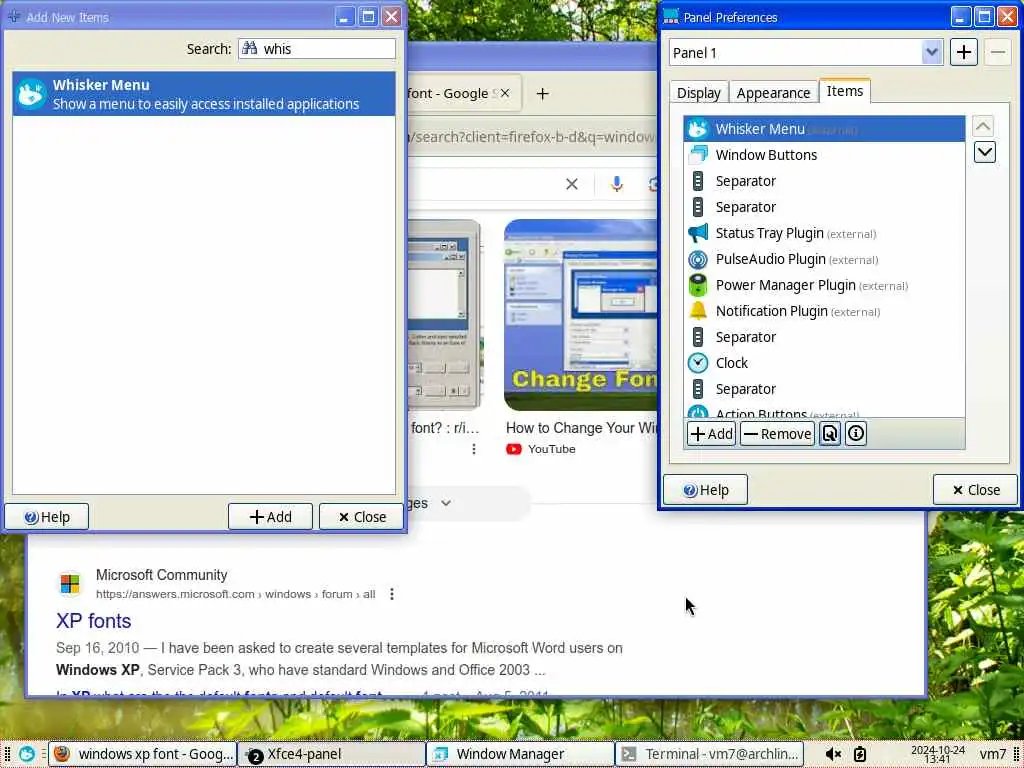Image resolution: width=1024 pixels, height=768 pixels.
Task: Close the Firefox Google search tab
Action: (505, 93)
